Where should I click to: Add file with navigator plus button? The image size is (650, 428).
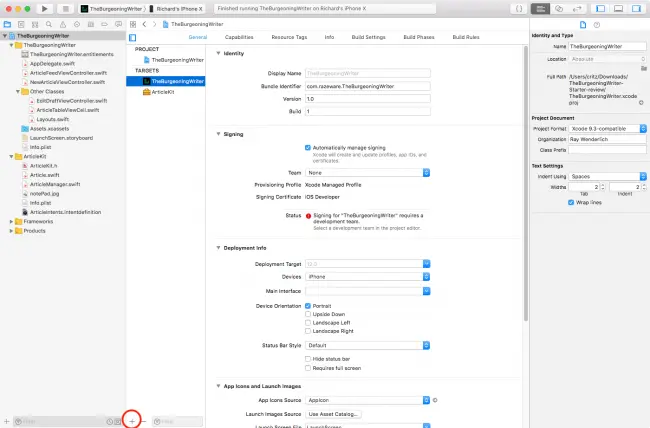[6, 421]
